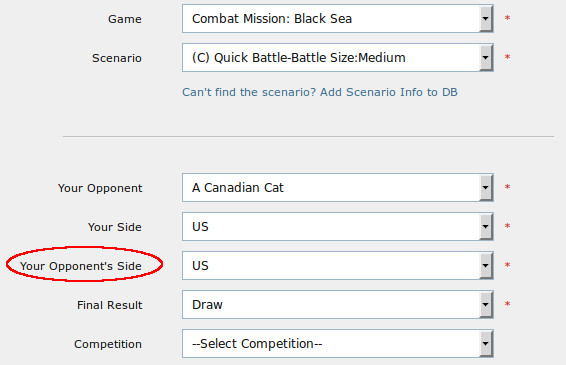Open Your Opponent dropdown arrow
Image resolution: width=566 pixels, height=365 pixels.
coord(486,188)
